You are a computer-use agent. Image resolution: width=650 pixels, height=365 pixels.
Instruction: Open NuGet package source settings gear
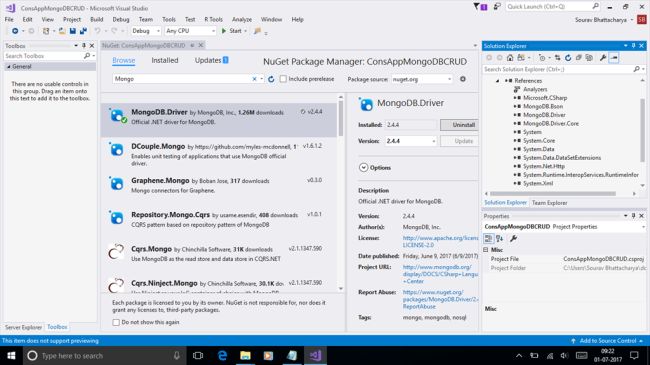[463, 79]
